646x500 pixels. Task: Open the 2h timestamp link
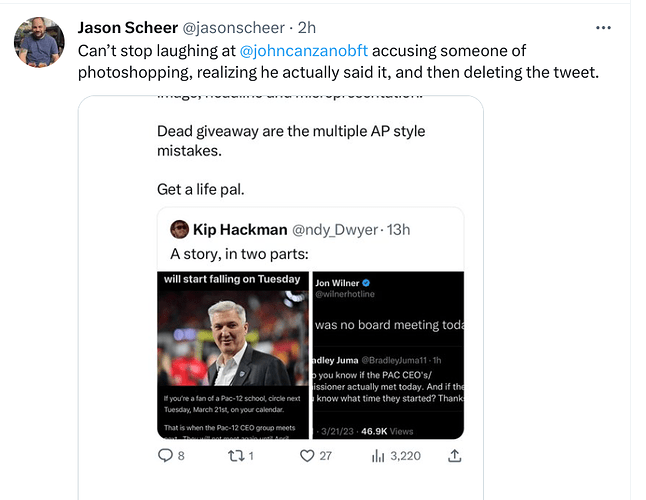[x=307, y=28]
